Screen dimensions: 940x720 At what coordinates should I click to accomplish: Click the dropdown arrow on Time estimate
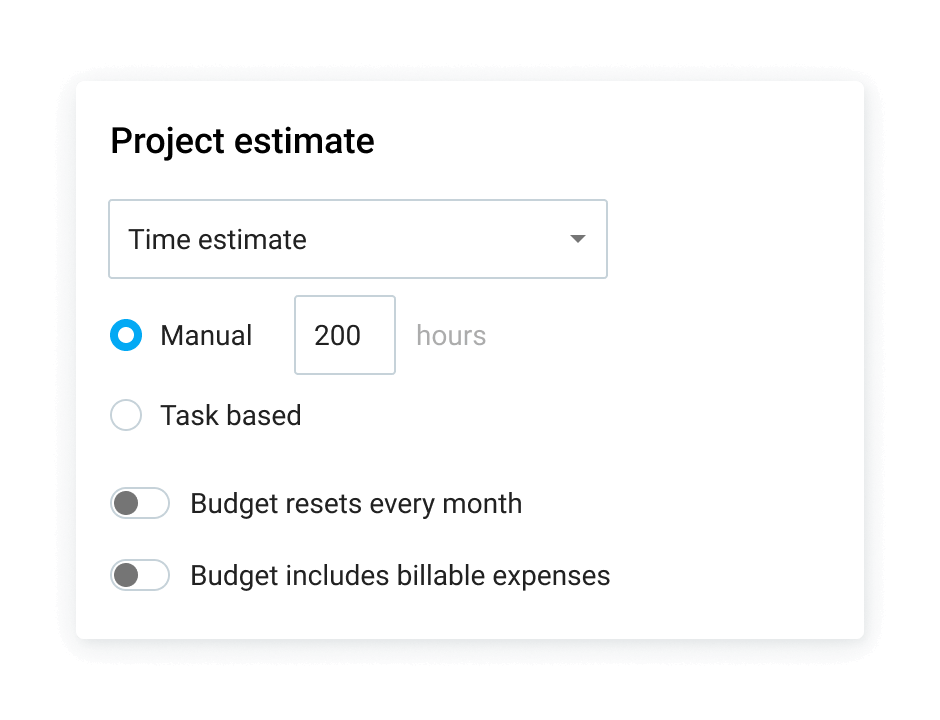(x=577, y=239)
